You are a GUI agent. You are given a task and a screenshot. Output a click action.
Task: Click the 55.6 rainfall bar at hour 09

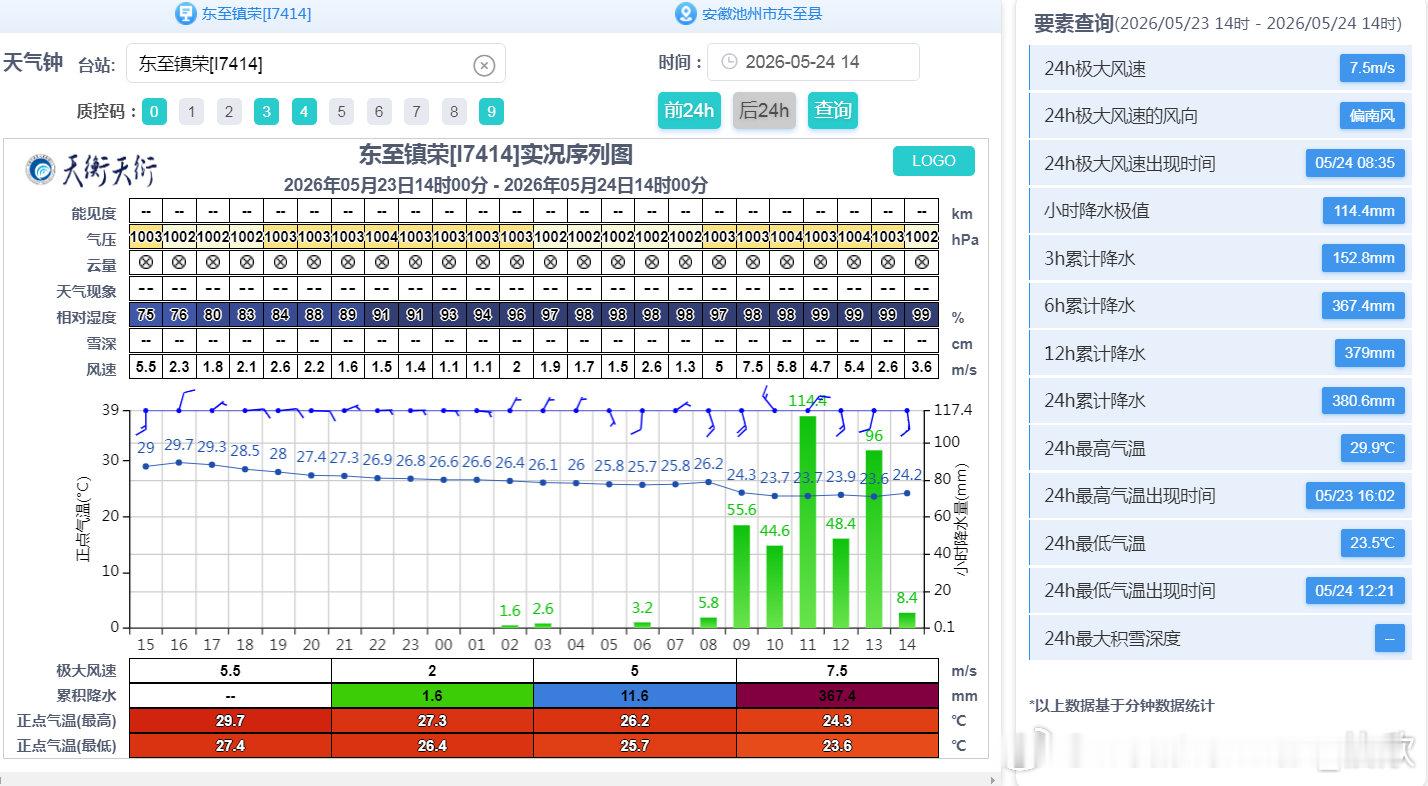click(x=742, y=576)
